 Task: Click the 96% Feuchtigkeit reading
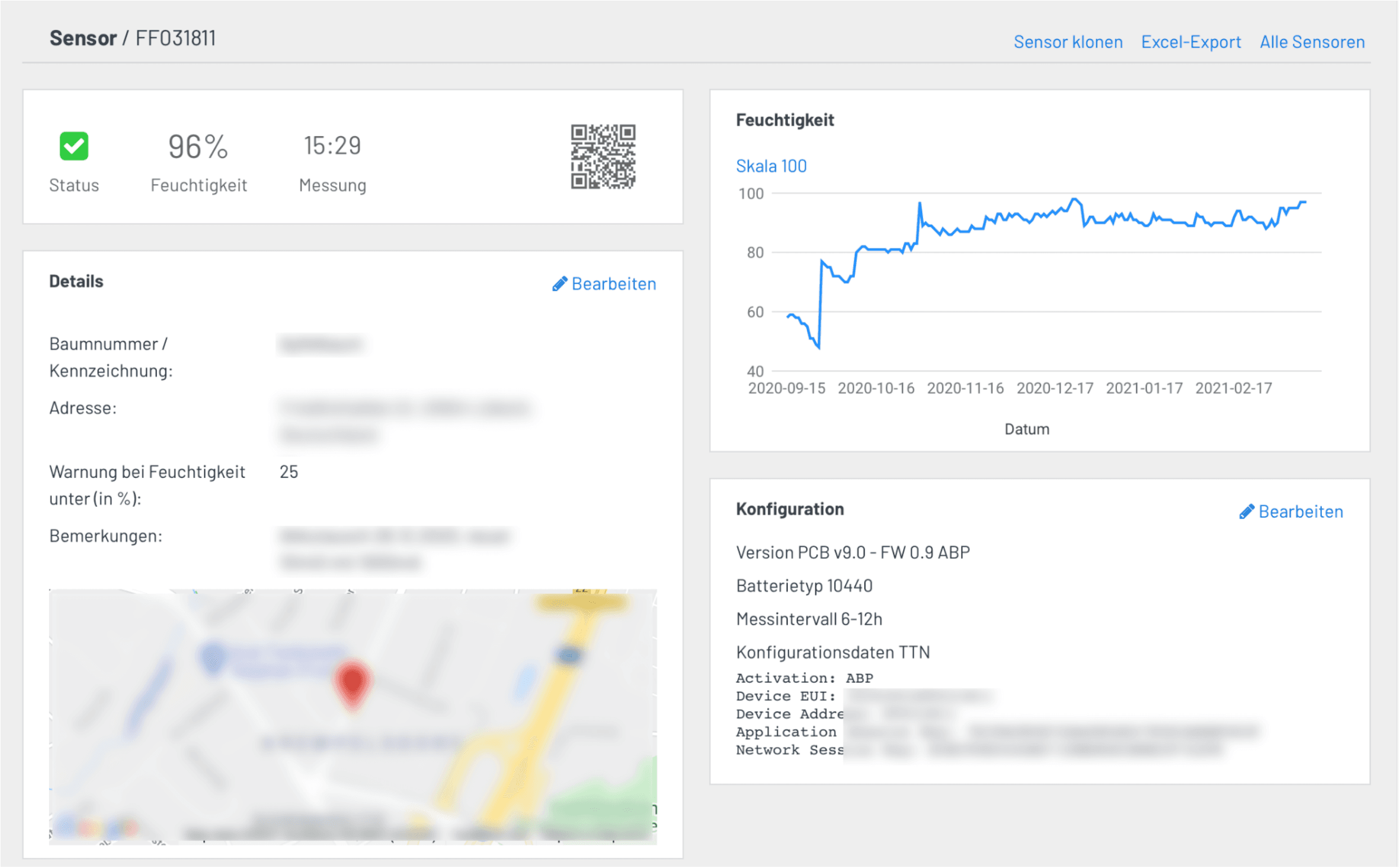pyautogui.click(x=198, y=146)
